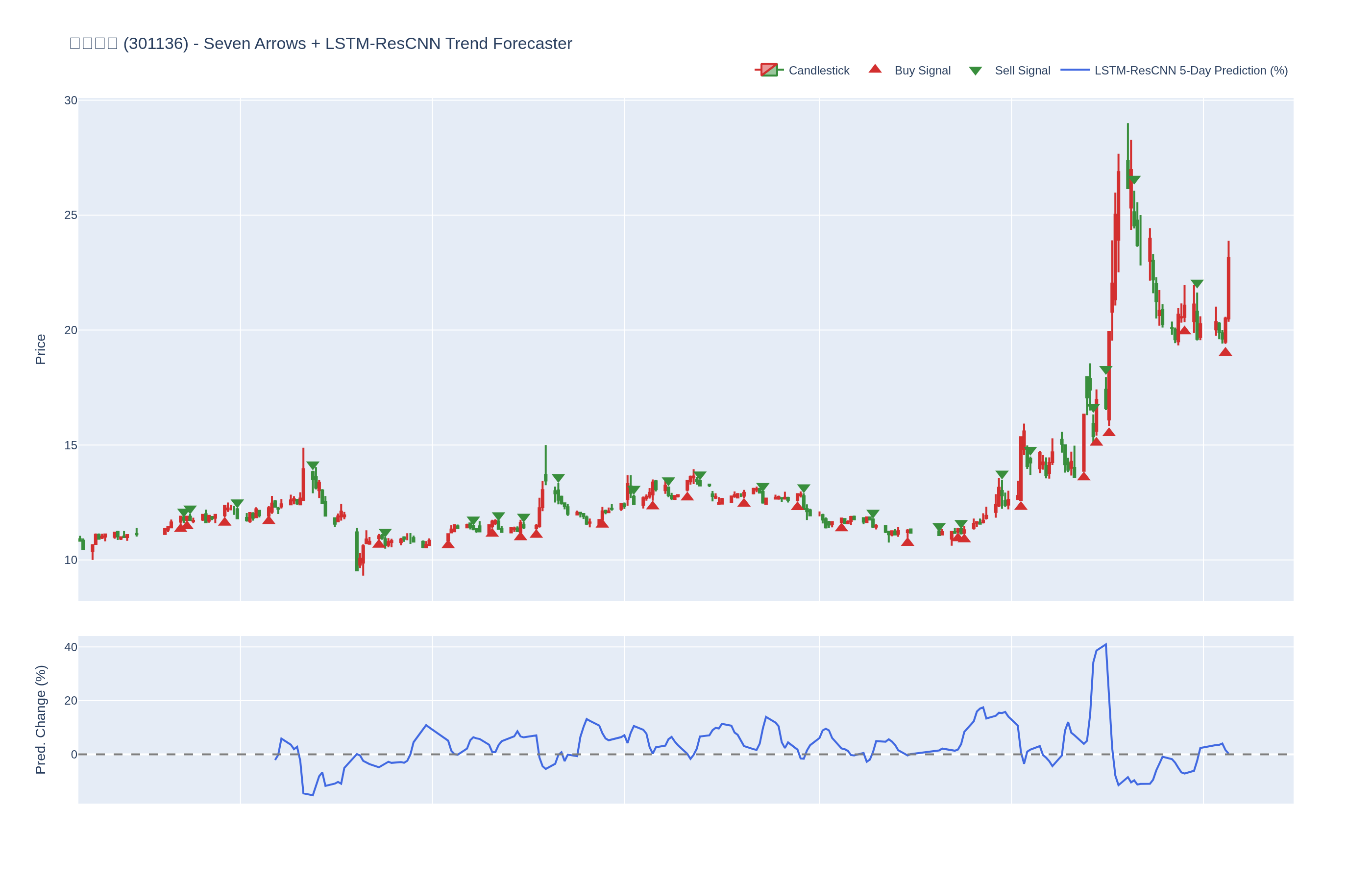Toggle Sell Signal legend label

(x=1022, y=71)
